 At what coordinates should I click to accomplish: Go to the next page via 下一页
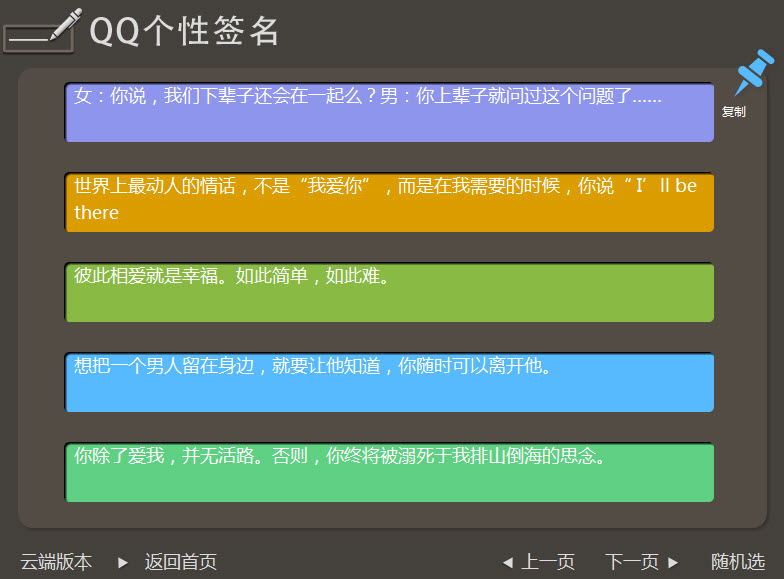(x=631, y=562)
